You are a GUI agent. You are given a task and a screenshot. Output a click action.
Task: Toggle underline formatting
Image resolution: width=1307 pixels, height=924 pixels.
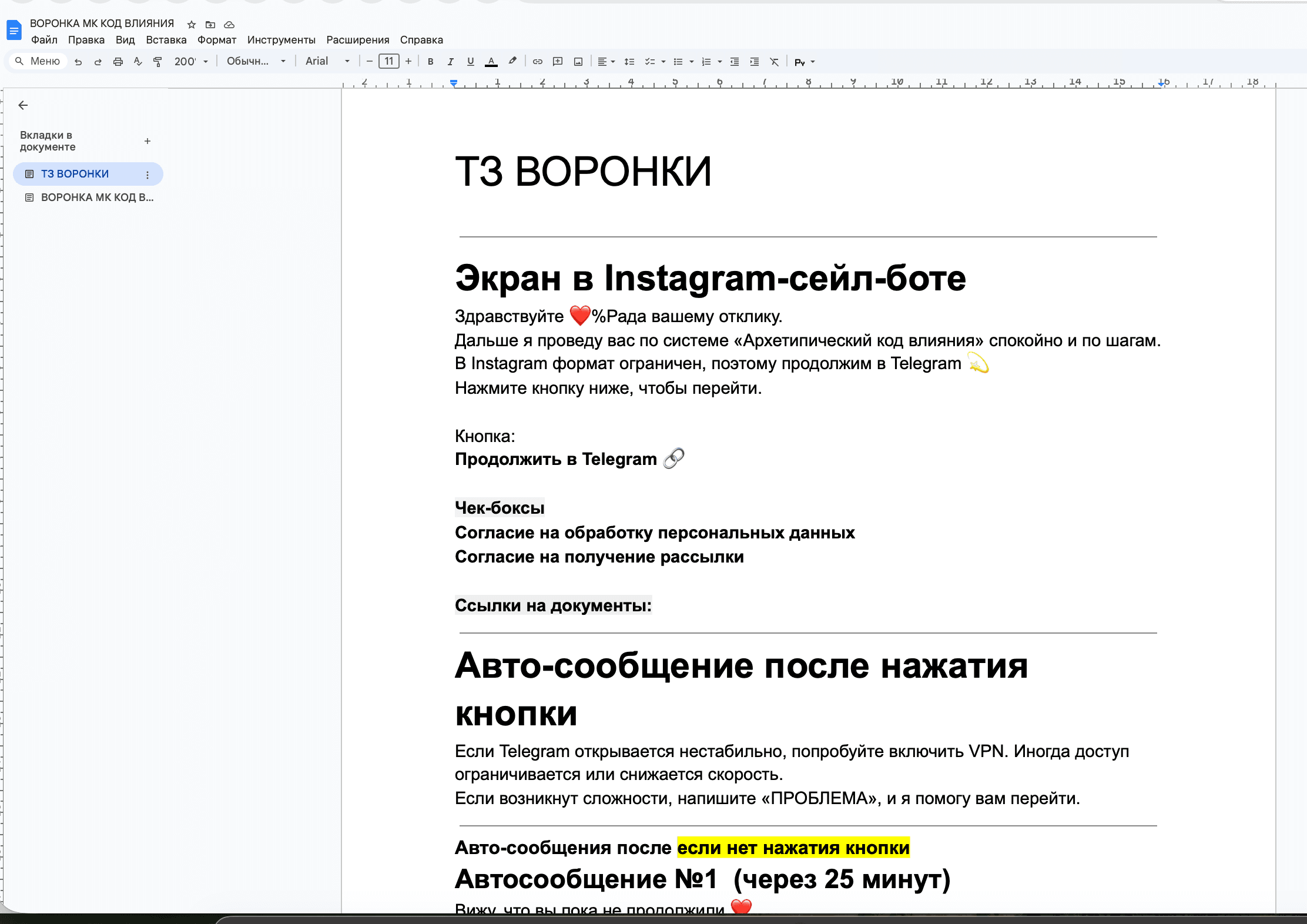coord(470,61)
